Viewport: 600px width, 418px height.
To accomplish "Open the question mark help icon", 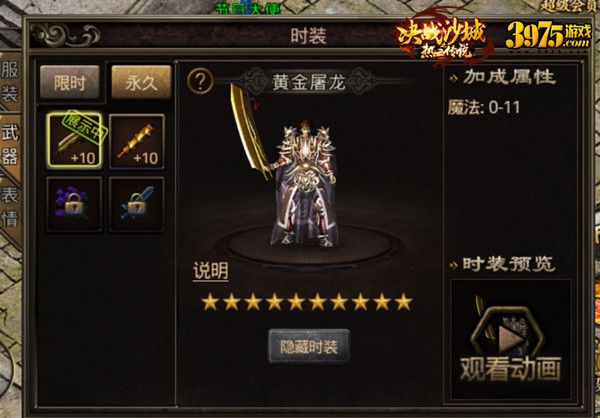I will click(200, 81).
